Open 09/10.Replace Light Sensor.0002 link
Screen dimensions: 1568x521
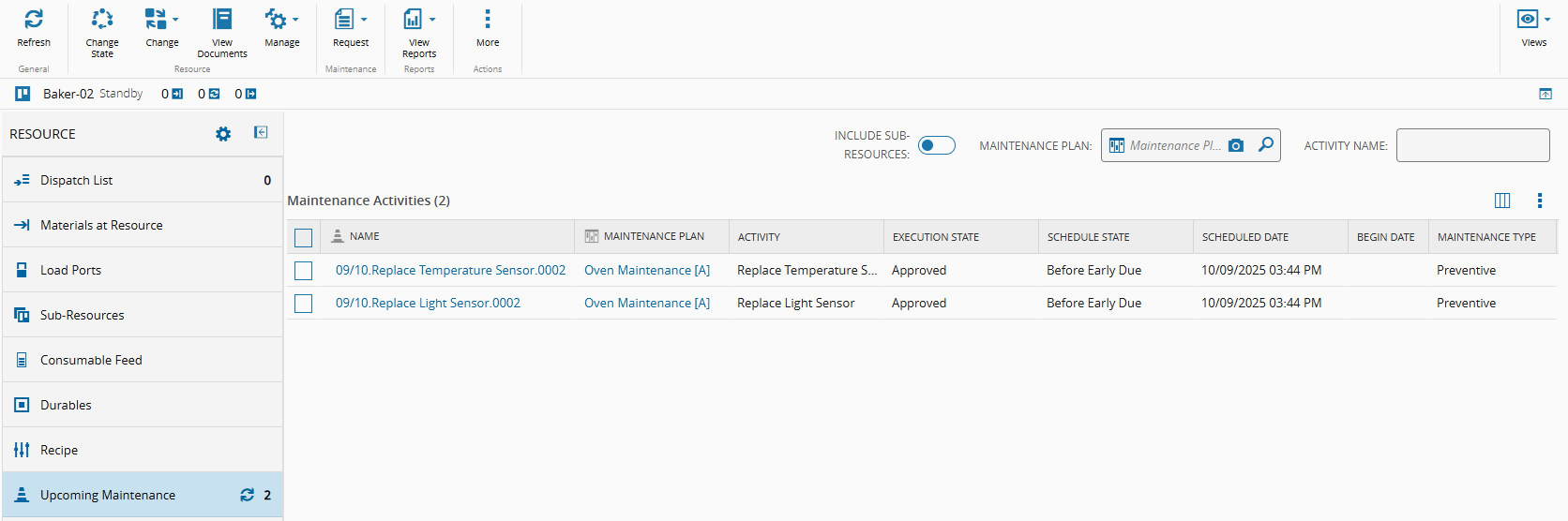point(428,303)
